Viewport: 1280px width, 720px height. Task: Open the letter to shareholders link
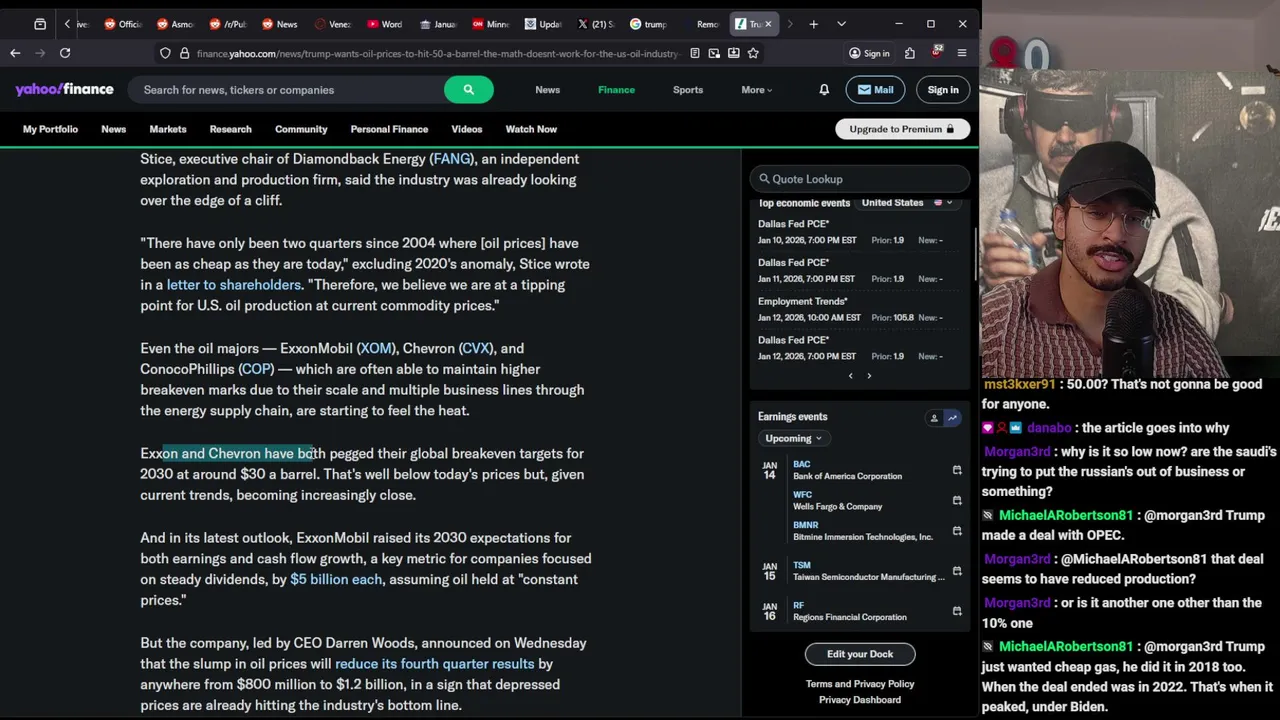pyautogui.click(x=234, y=285)
